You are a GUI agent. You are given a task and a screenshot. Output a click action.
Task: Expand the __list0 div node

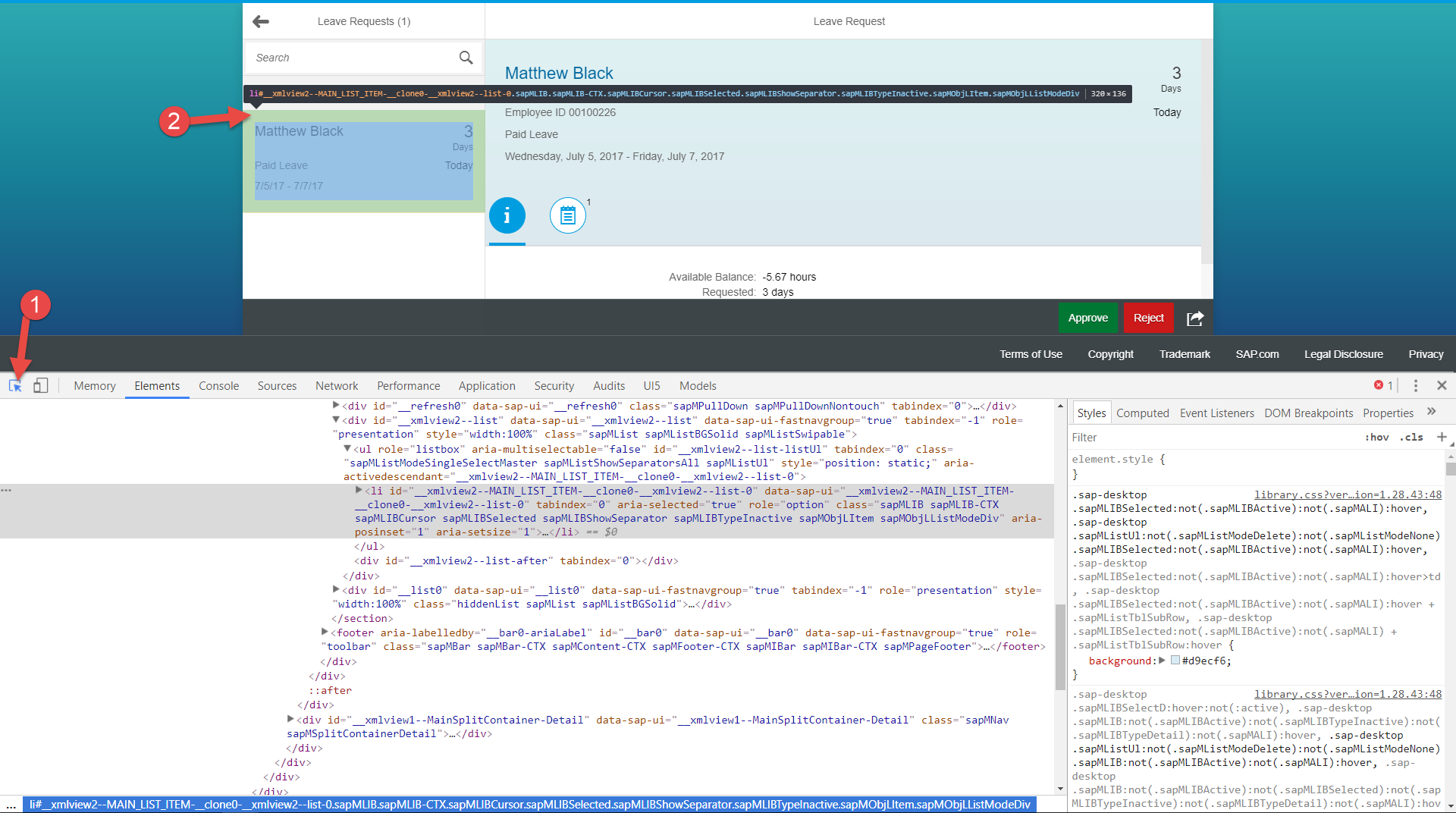tap(336, 589)
